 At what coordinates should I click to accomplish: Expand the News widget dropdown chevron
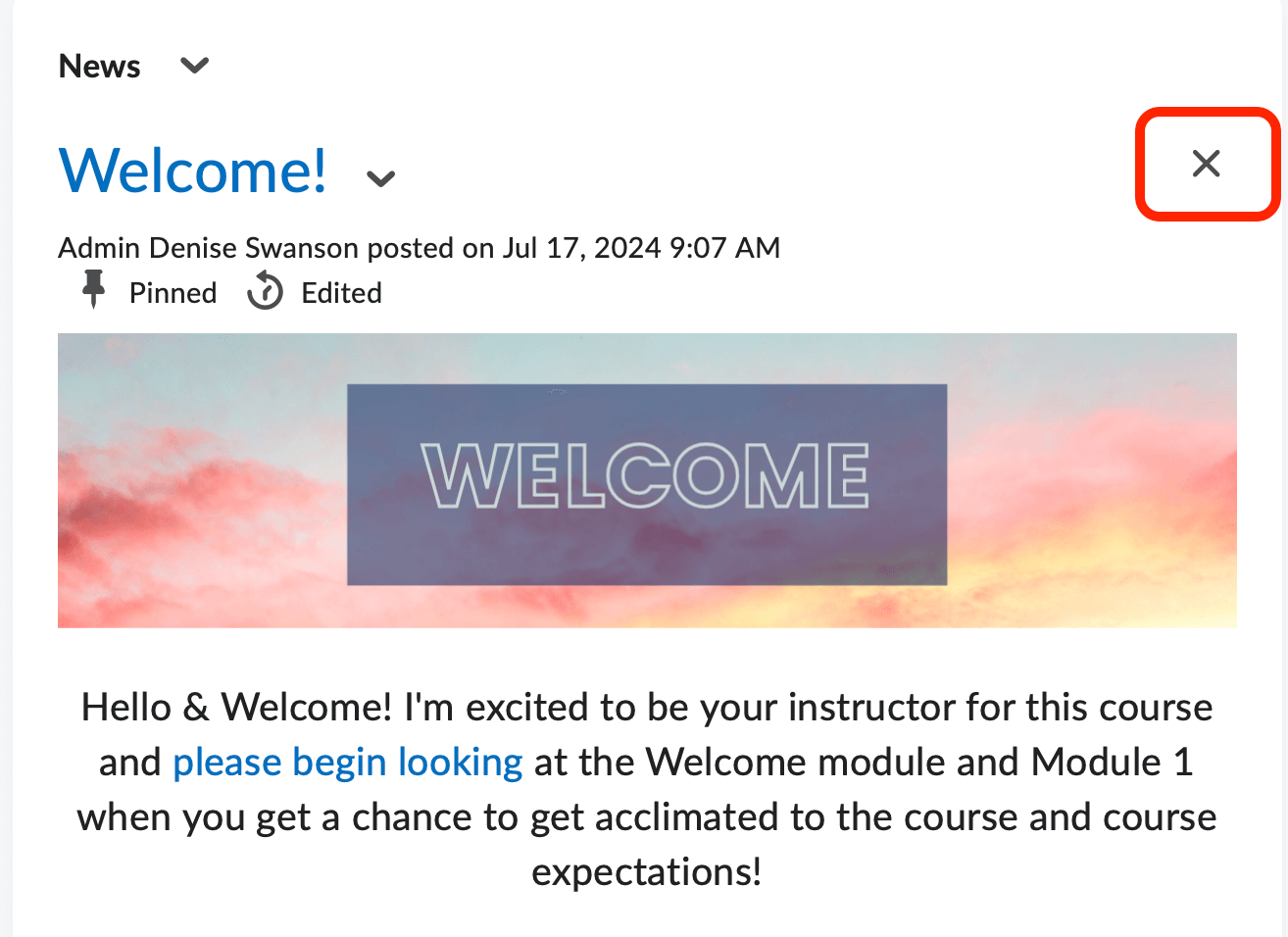tap(195, 66)
